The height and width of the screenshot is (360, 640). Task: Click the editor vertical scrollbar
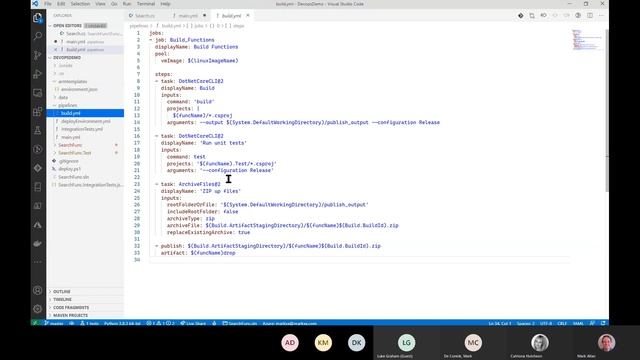pyautogui.click(x=607, y=110)
